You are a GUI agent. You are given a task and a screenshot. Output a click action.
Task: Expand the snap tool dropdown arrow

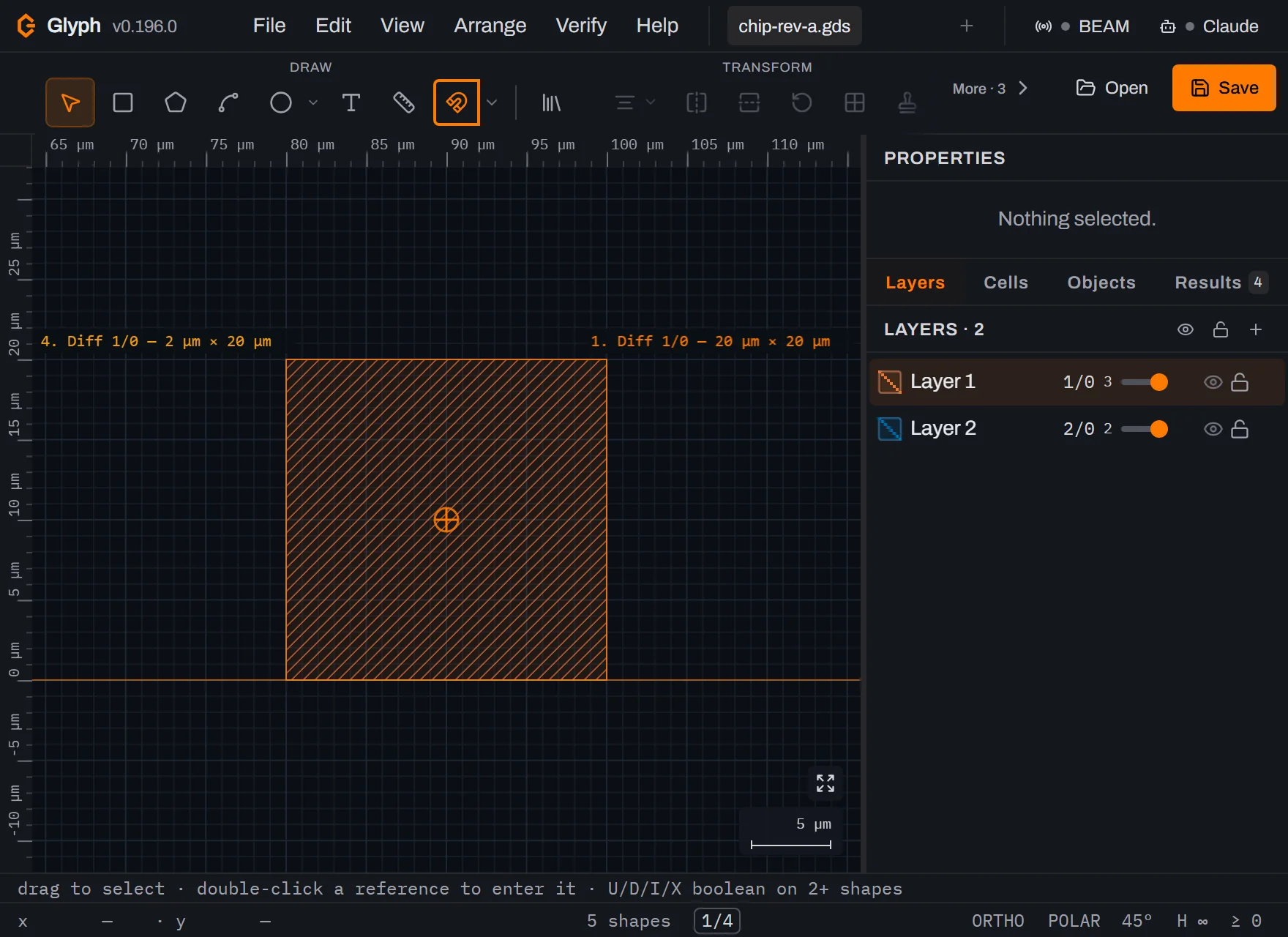pyautogui.click(x=492, y=102)
